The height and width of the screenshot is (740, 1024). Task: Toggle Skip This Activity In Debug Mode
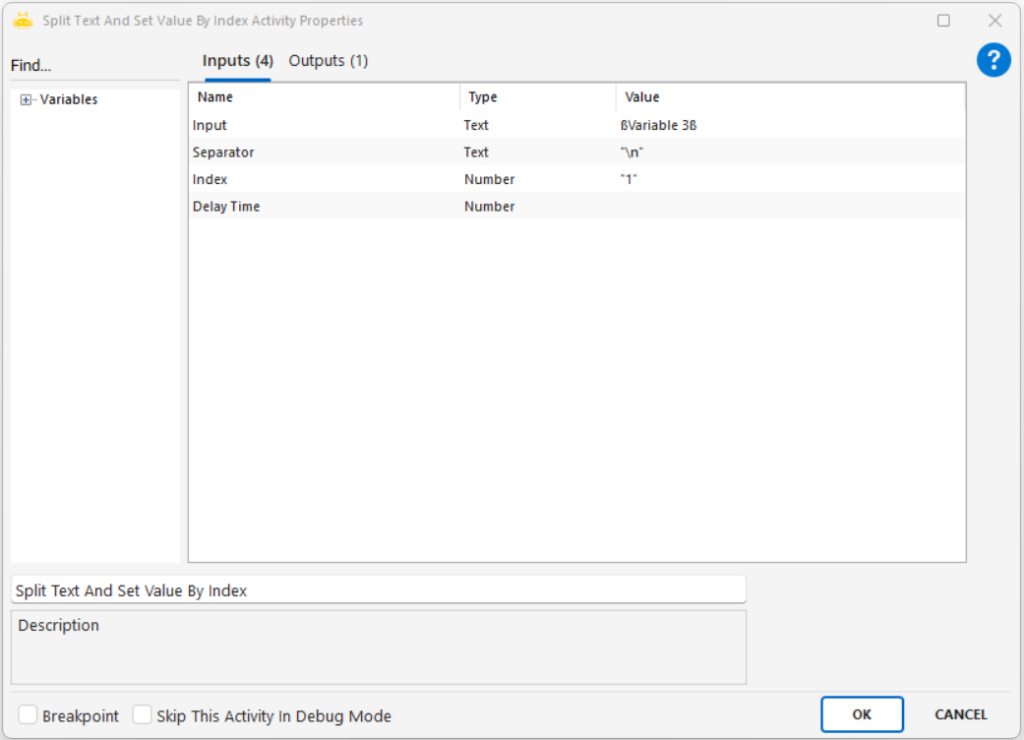(x=143, y=715)
